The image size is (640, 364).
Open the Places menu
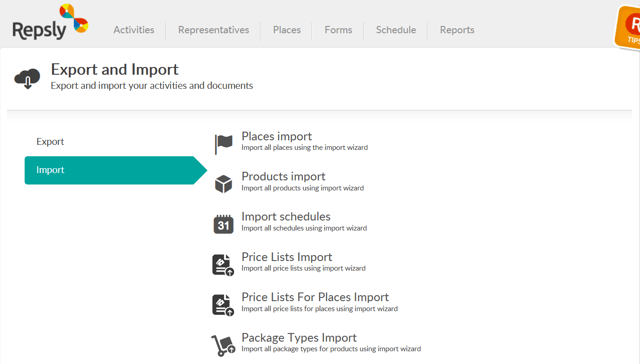point(287,30)
